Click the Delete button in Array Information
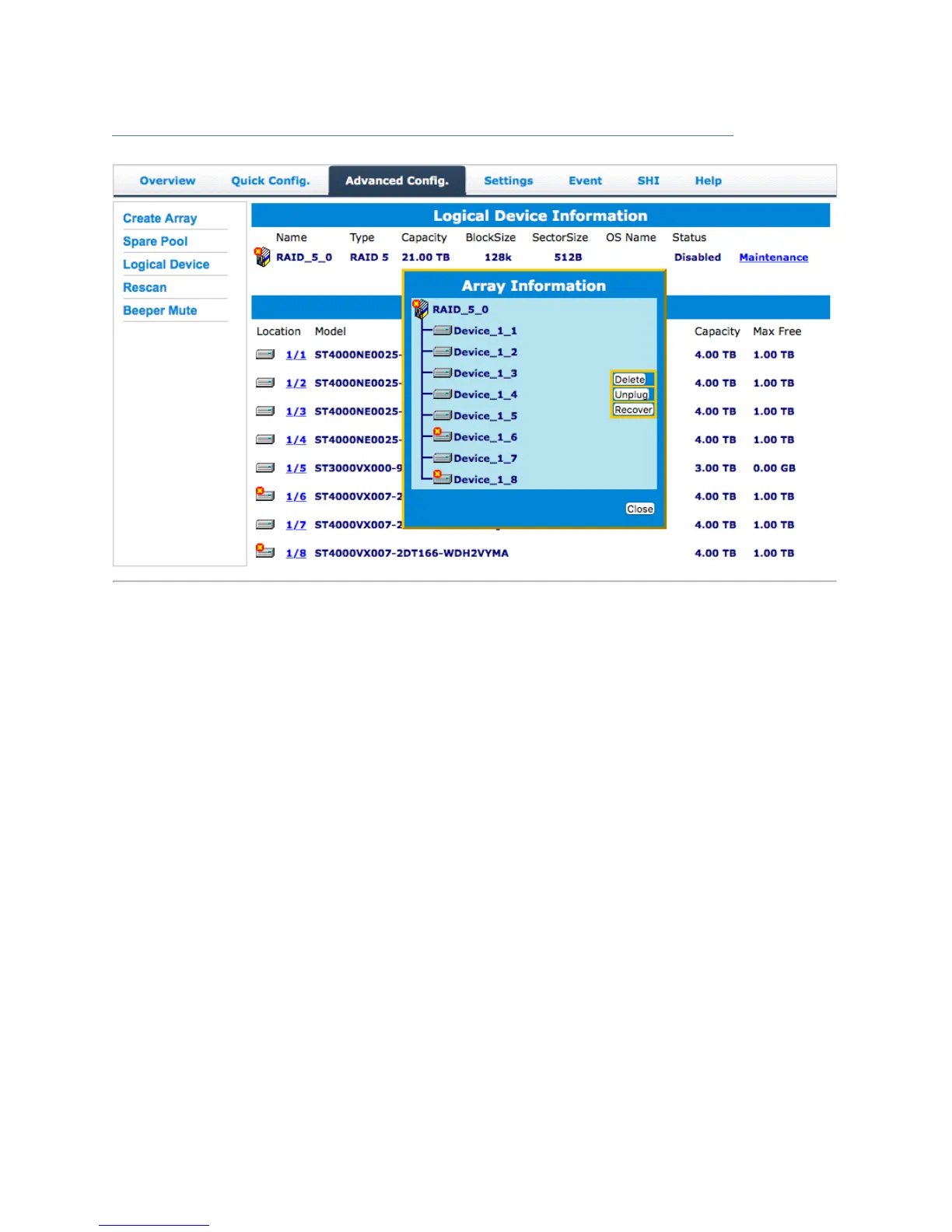The width and height of the screenshot is (952, 1232). (630, 380)
